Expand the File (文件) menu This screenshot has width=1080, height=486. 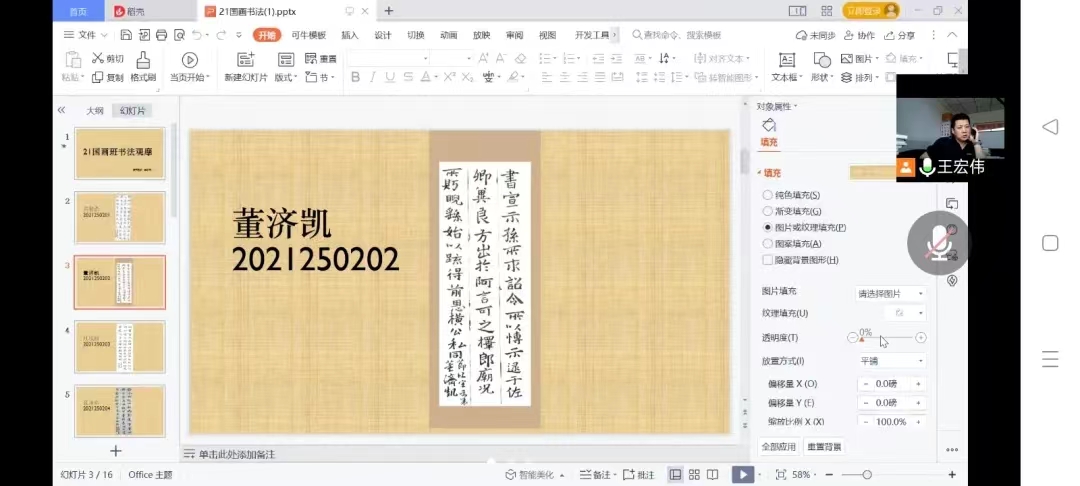[85, 35]
